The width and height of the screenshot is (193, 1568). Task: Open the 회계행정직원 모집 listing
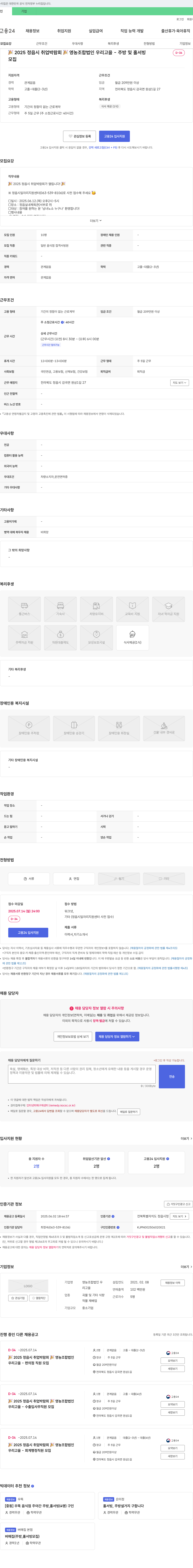[x=41, y=1447]
